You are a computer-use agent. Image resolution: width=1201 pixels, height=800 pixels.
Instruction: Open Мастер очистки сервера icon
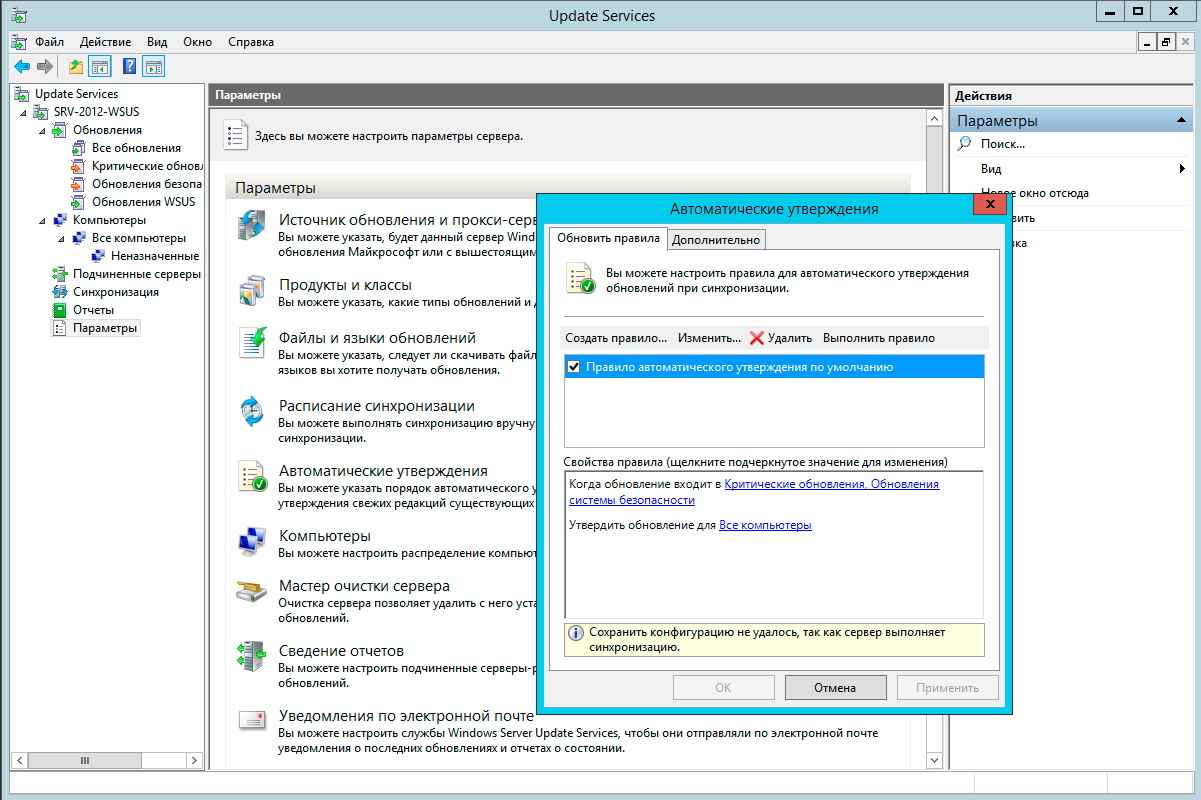pos(251,590)
